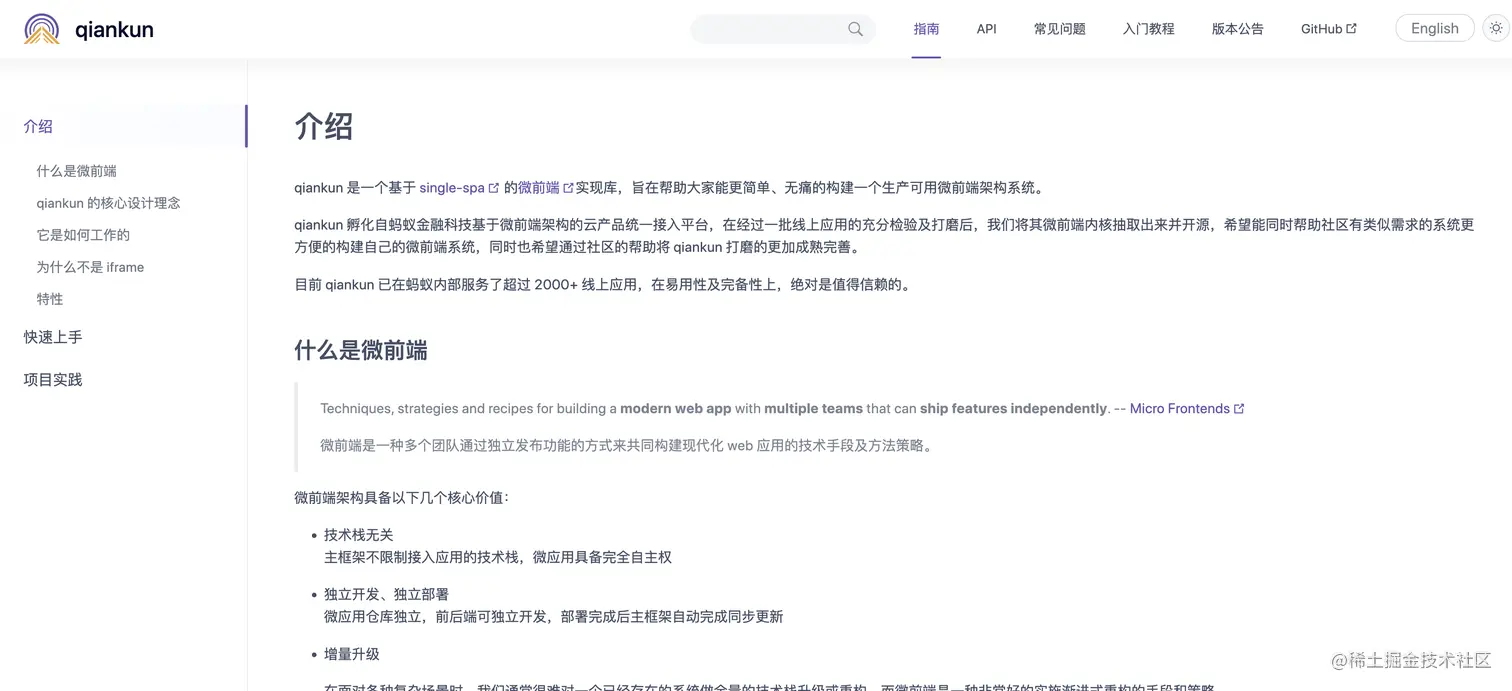The image size is (1512, 691).
Task: Click the 技术栈无关 bullet item
Action: (359, 535)
